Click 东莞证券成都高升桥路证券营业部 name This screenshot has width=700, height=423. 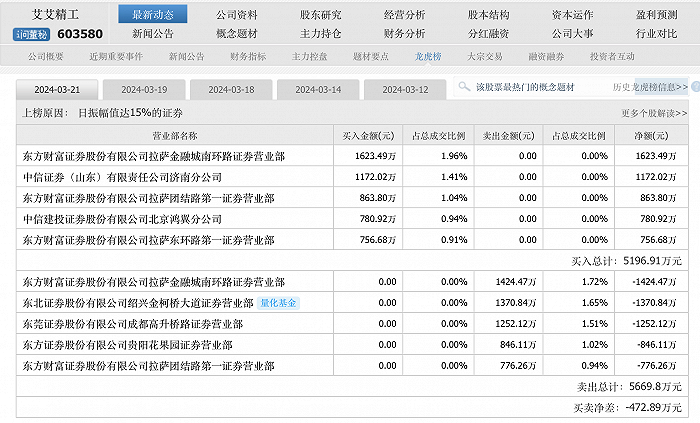[133, 324]
